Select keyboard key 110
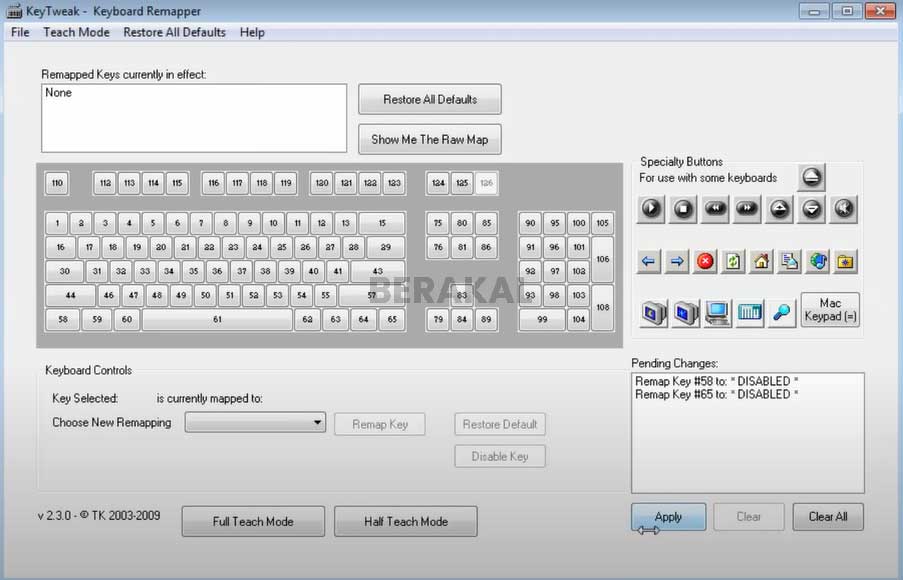This screenshot has height=580, width=903. 57,183
